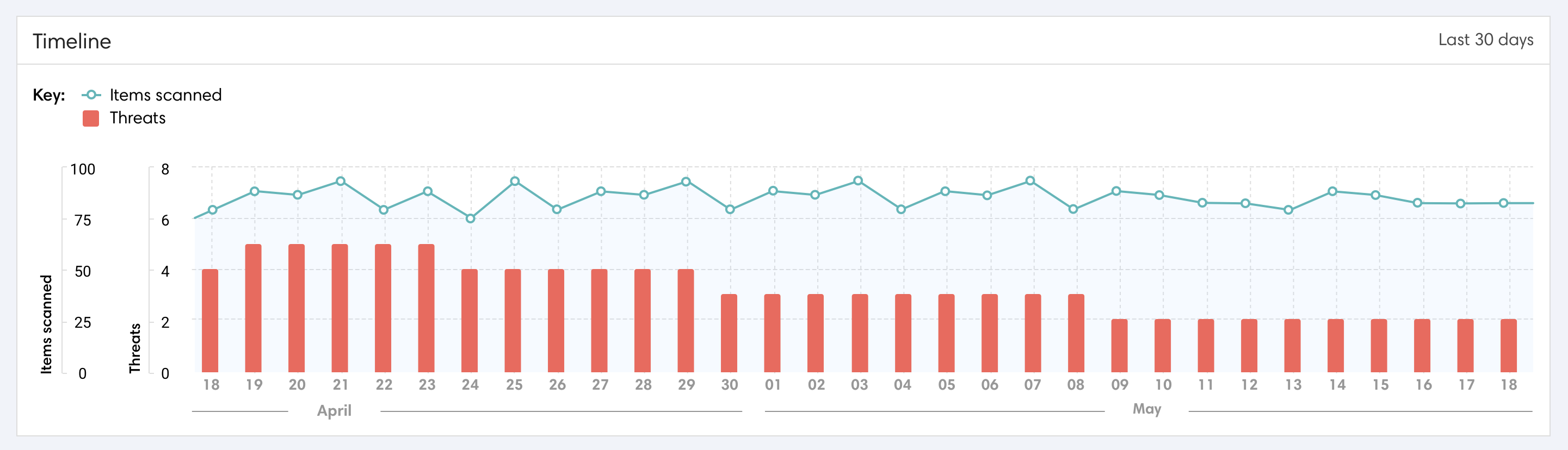Click the red Threats legend swatch

pyautogui.click(x=91, y=118)
